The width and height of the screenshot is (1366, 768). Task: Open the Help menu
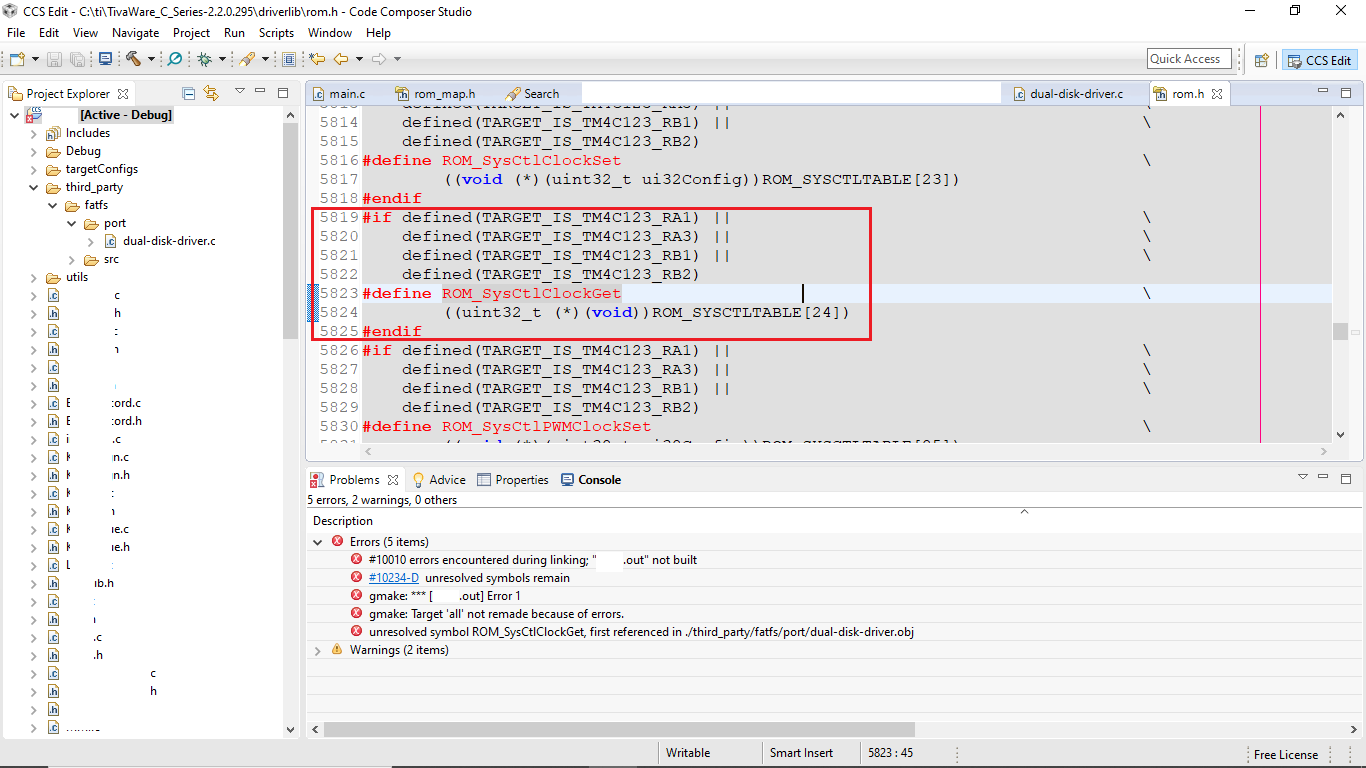tap(378, 33)
